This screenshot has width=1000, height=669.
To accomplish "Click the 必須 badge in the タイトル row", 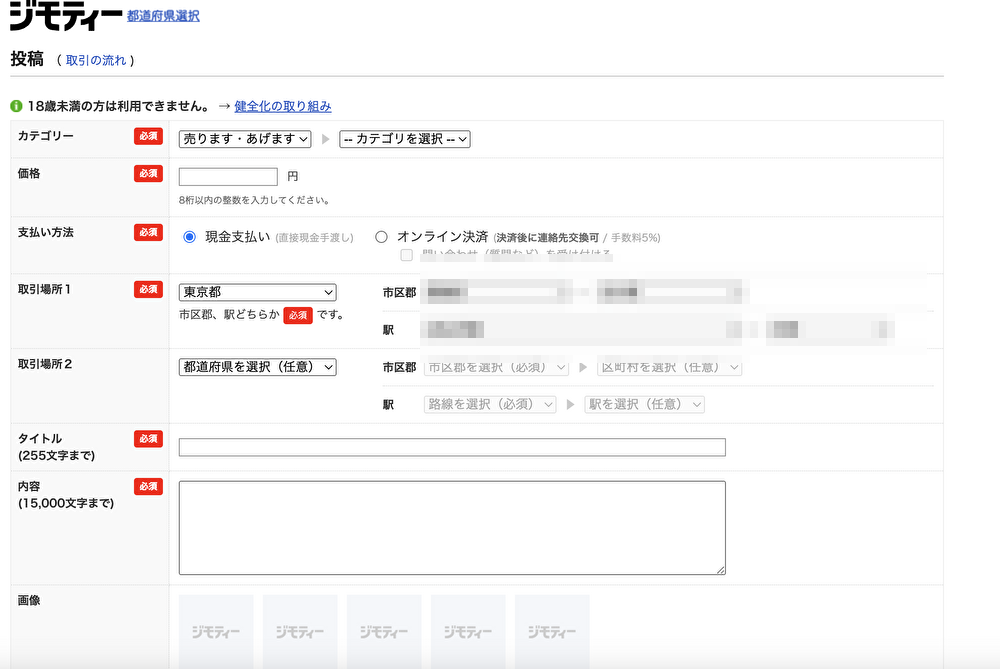I will [x=148, y=439].
